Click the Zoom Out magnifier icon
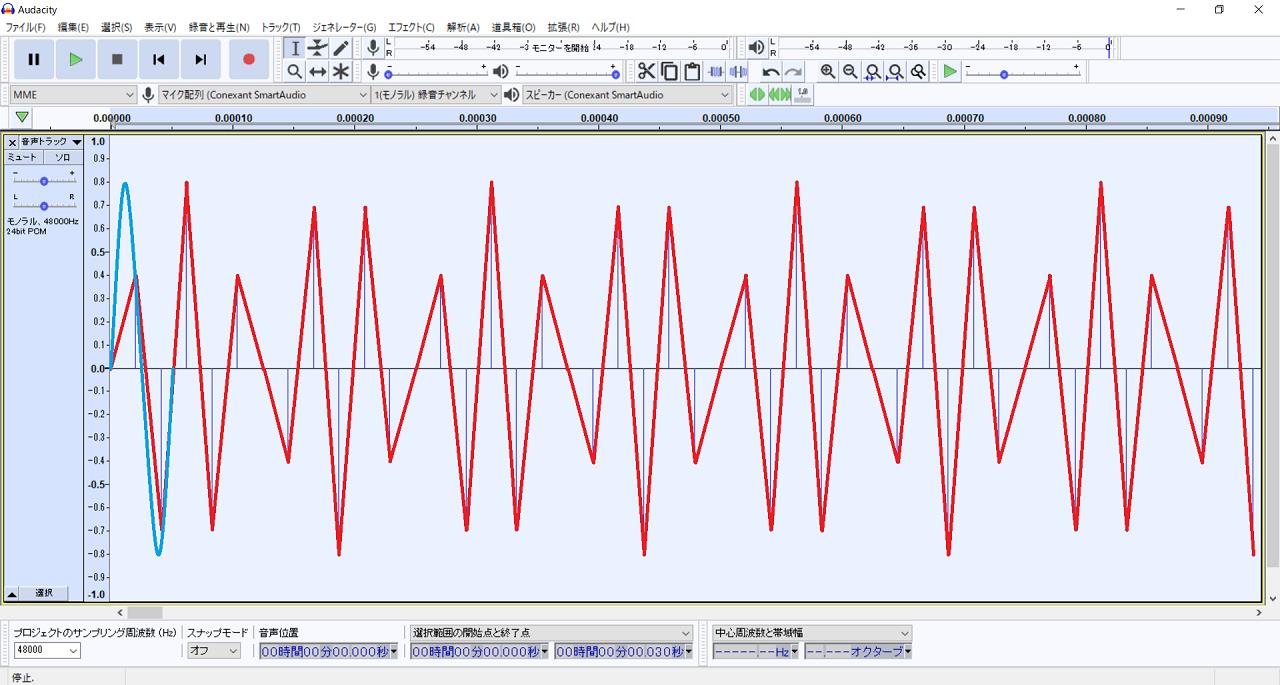The height and width of the screenshot is (685, 1280). [850, 71]
